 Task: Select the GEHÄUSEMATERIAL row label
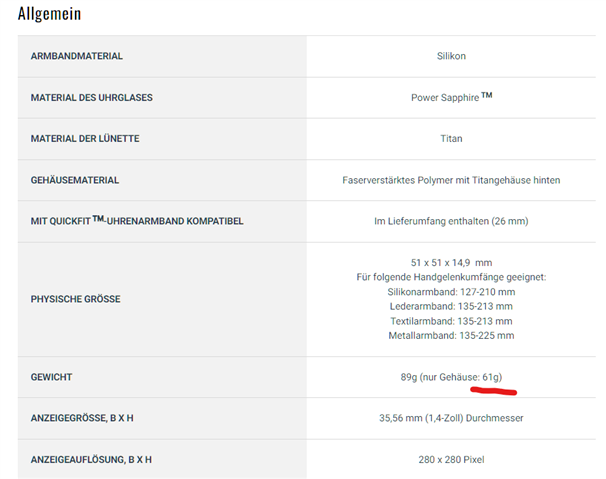pos(76,180)
